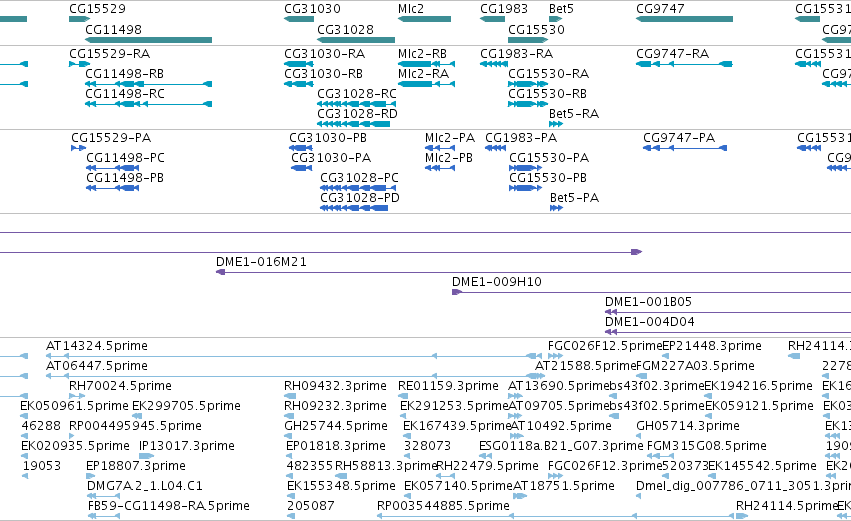Select protein CG15529-PA
Image resolution: width=851 pixels, height=521 pixels.
[x=111, y=138]
